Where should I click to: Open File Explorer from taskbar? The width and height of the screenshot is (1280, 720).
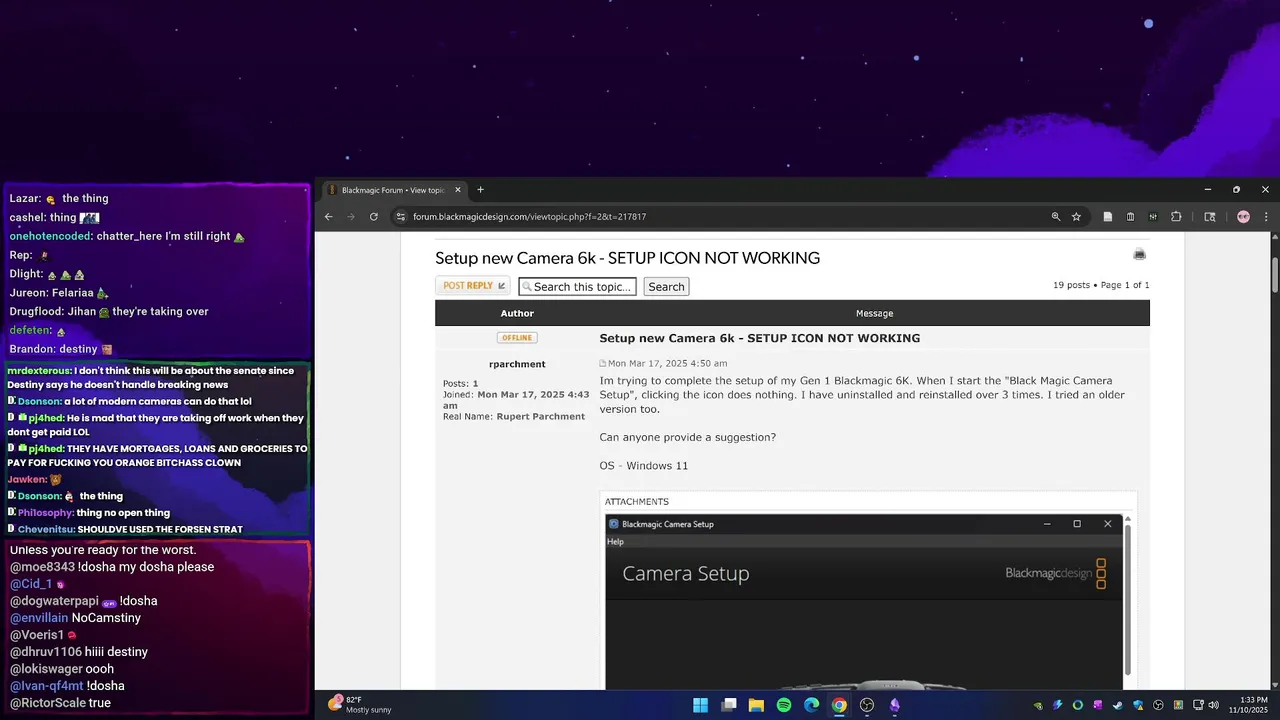(756, 705)
